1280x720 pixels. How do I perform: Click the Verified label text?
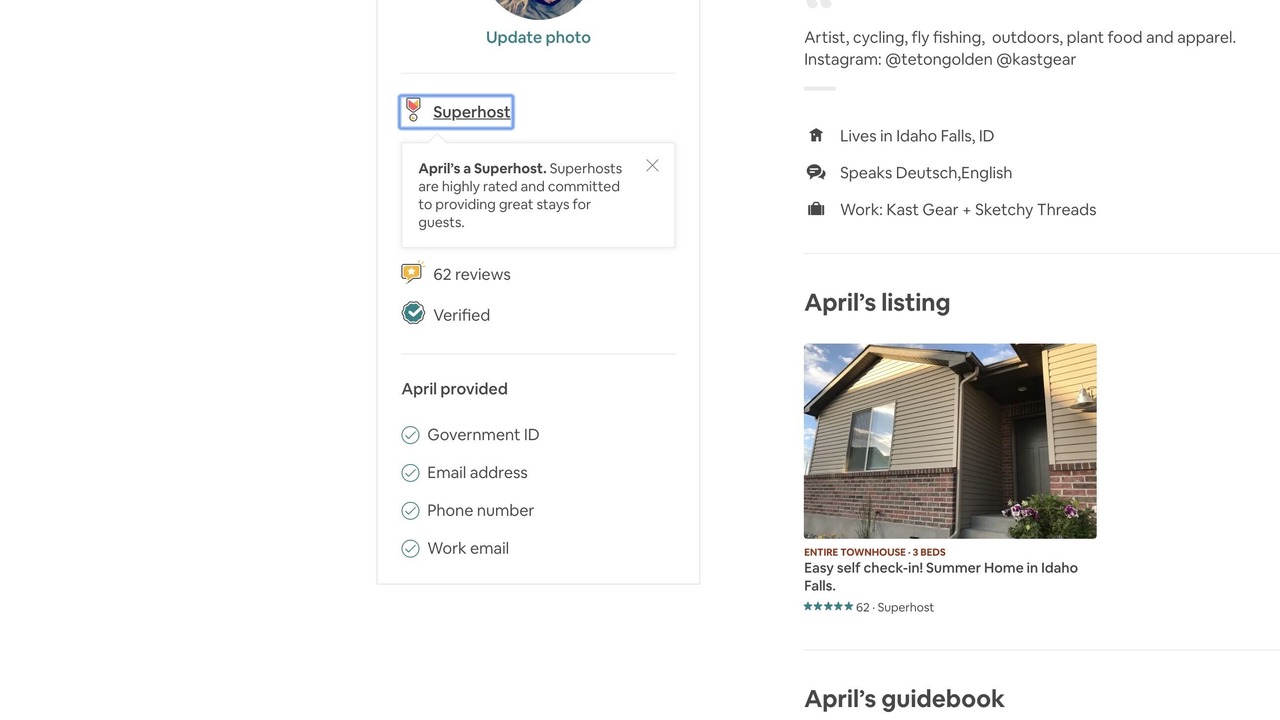point(461,315)
